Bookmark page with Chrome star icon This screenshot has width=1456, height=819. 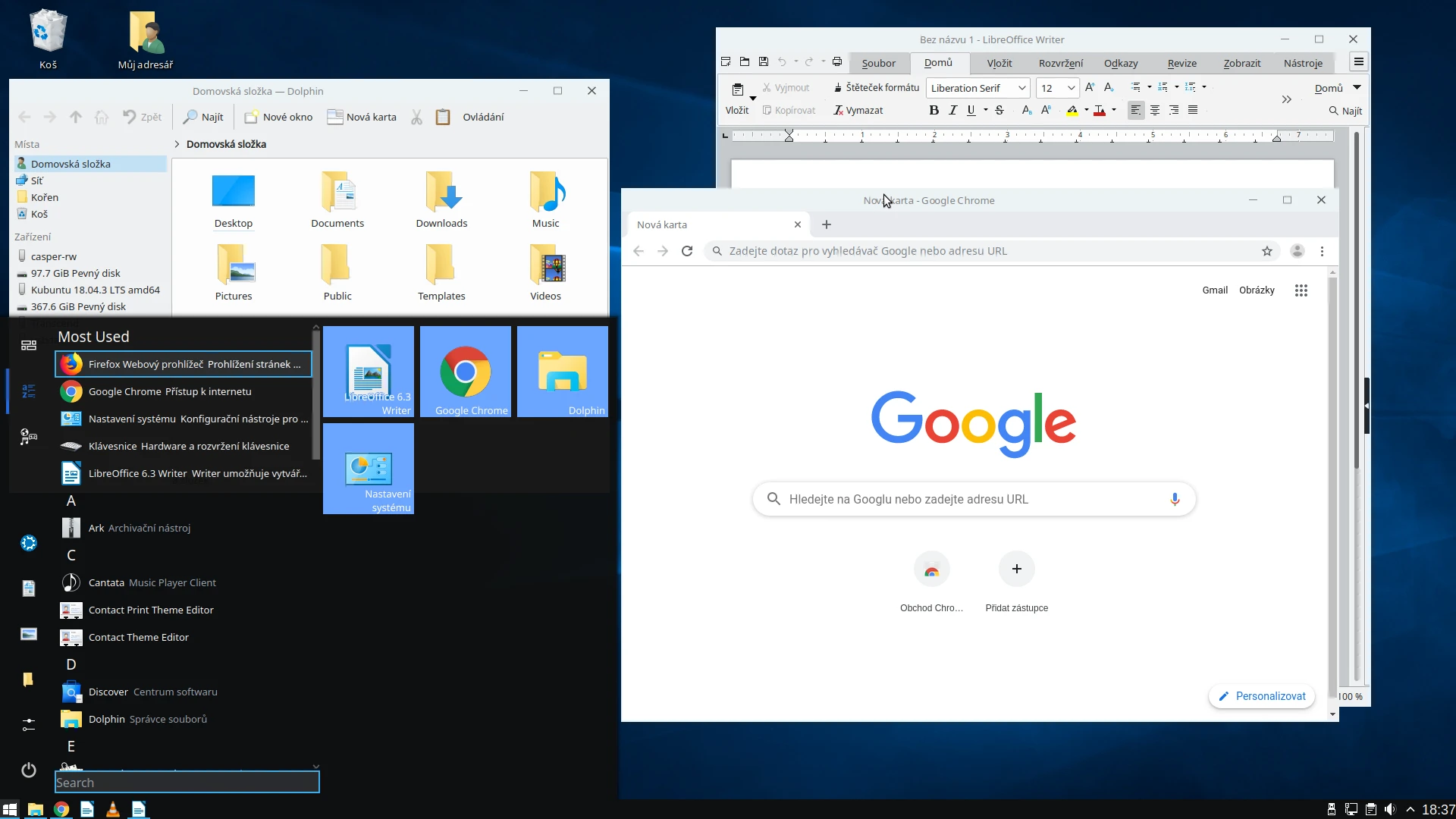click(x=1267, y=251)
